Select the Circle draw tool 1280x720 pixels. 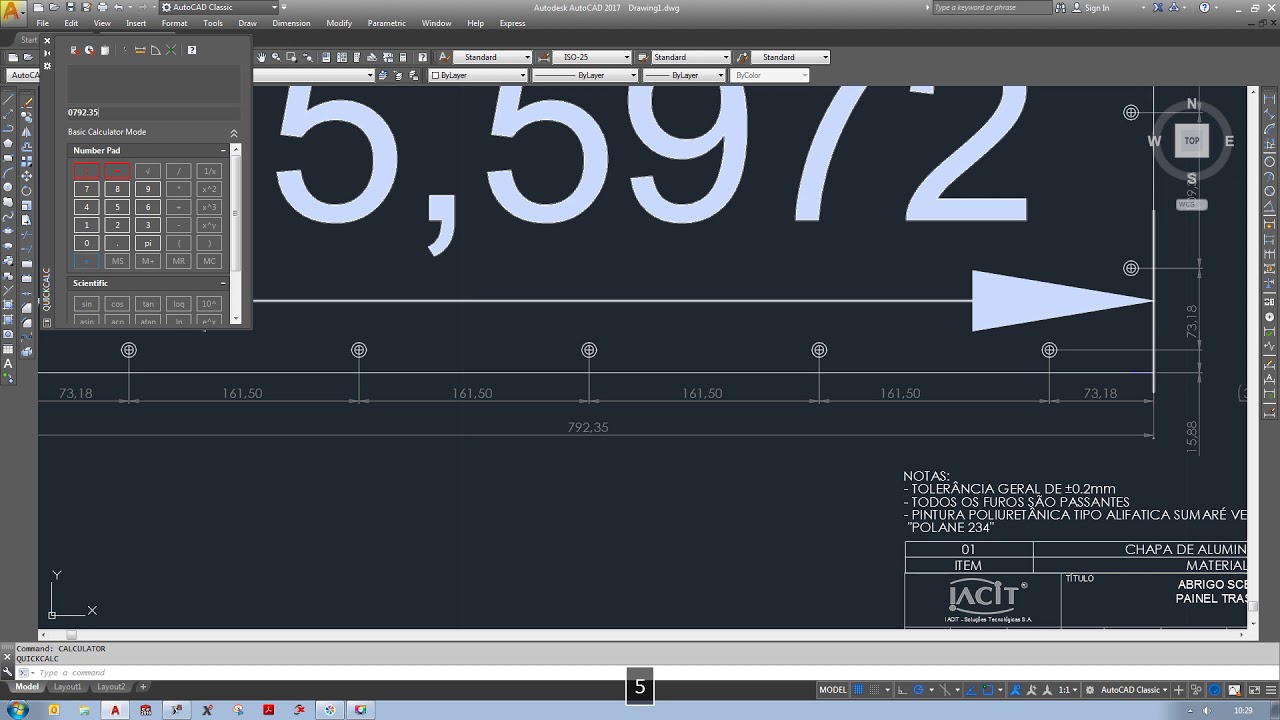tap(9, 187)
